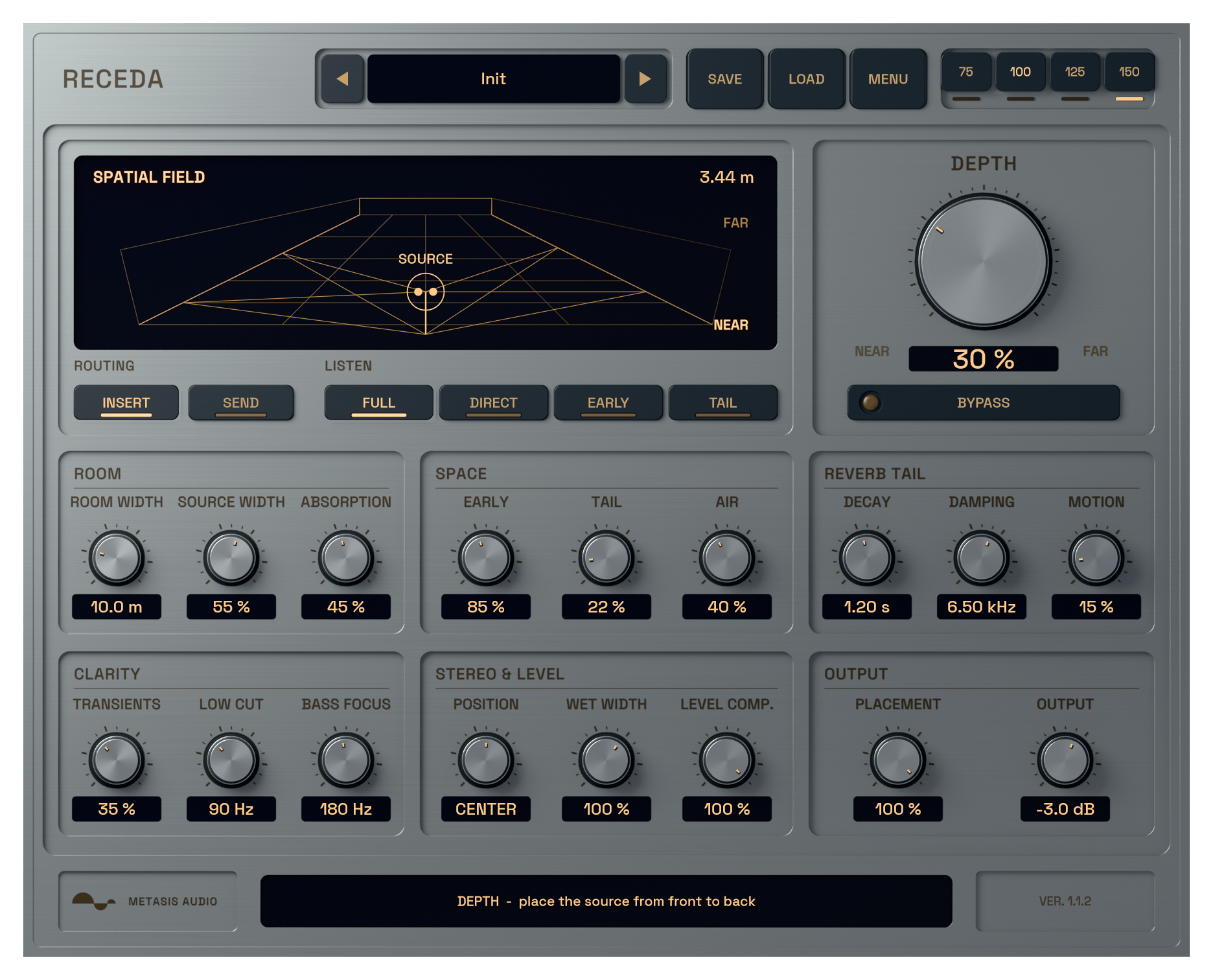Listen to the reverb TAIL only

click(x=722, y=402)
